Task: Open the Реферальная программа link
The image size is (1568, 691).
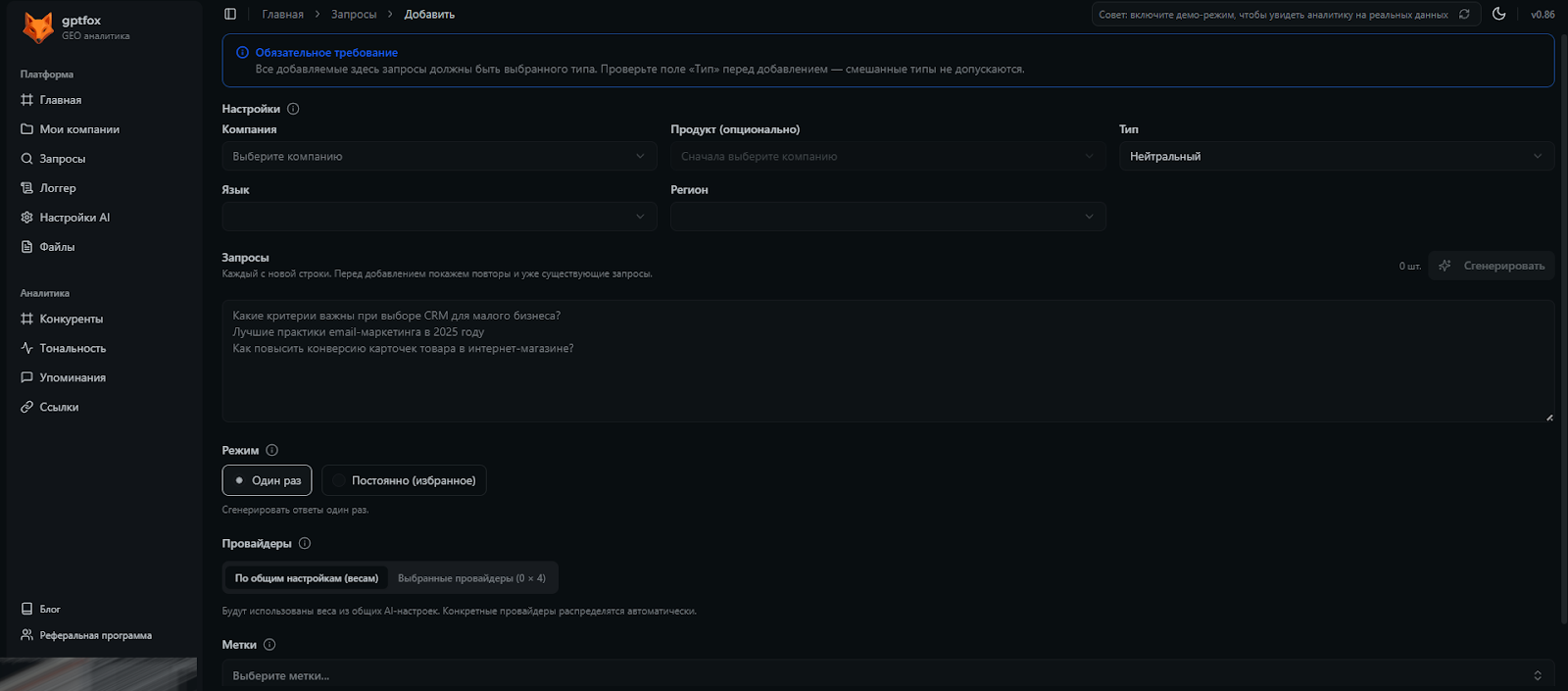Action: pos(95,635)
